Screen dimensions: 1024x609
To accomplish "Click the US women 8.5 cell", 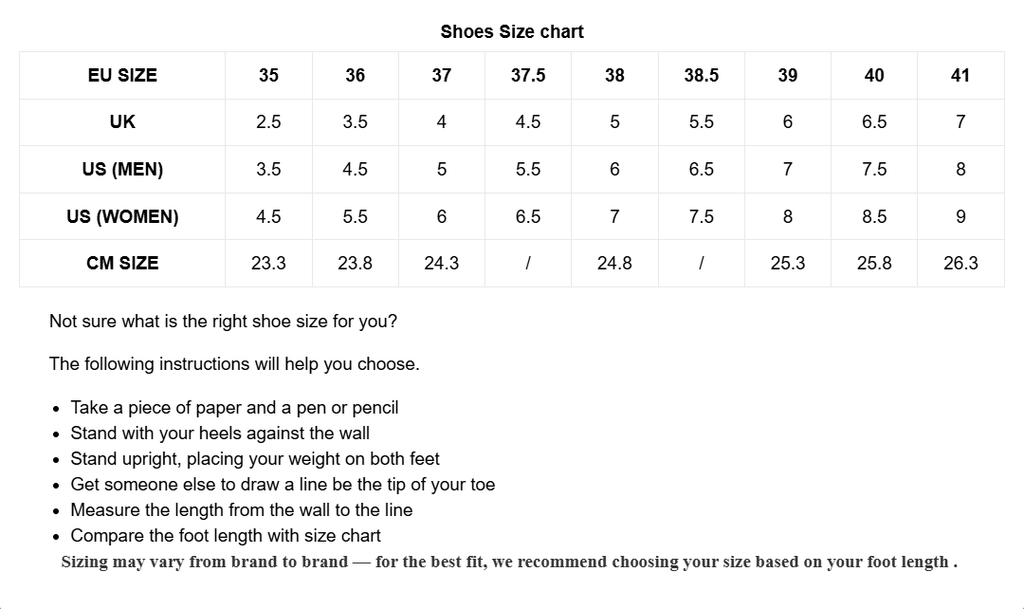I will (874, 216).
